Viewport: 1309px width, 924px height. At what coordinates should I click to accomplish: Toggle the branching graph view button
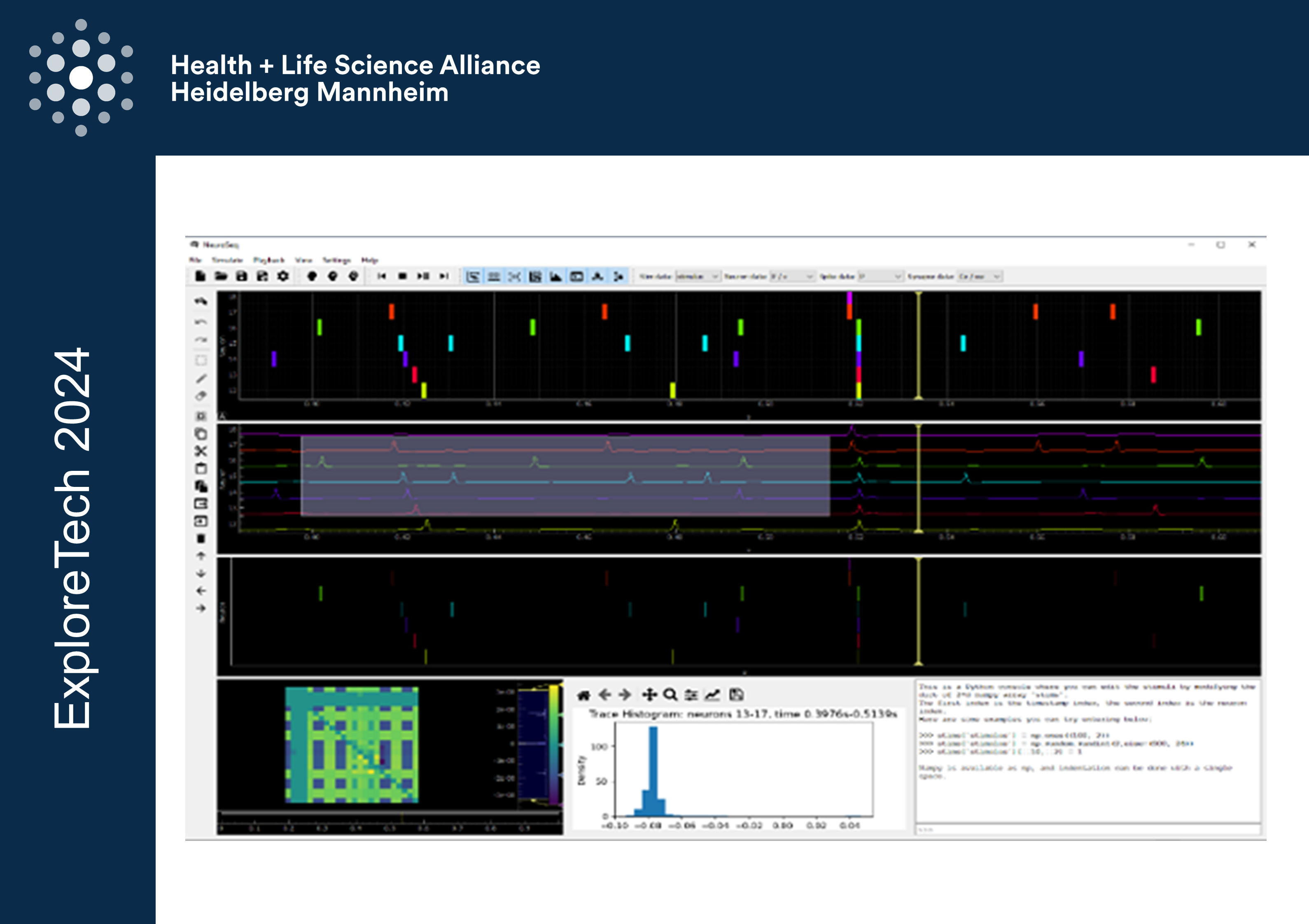click(618, 277)
